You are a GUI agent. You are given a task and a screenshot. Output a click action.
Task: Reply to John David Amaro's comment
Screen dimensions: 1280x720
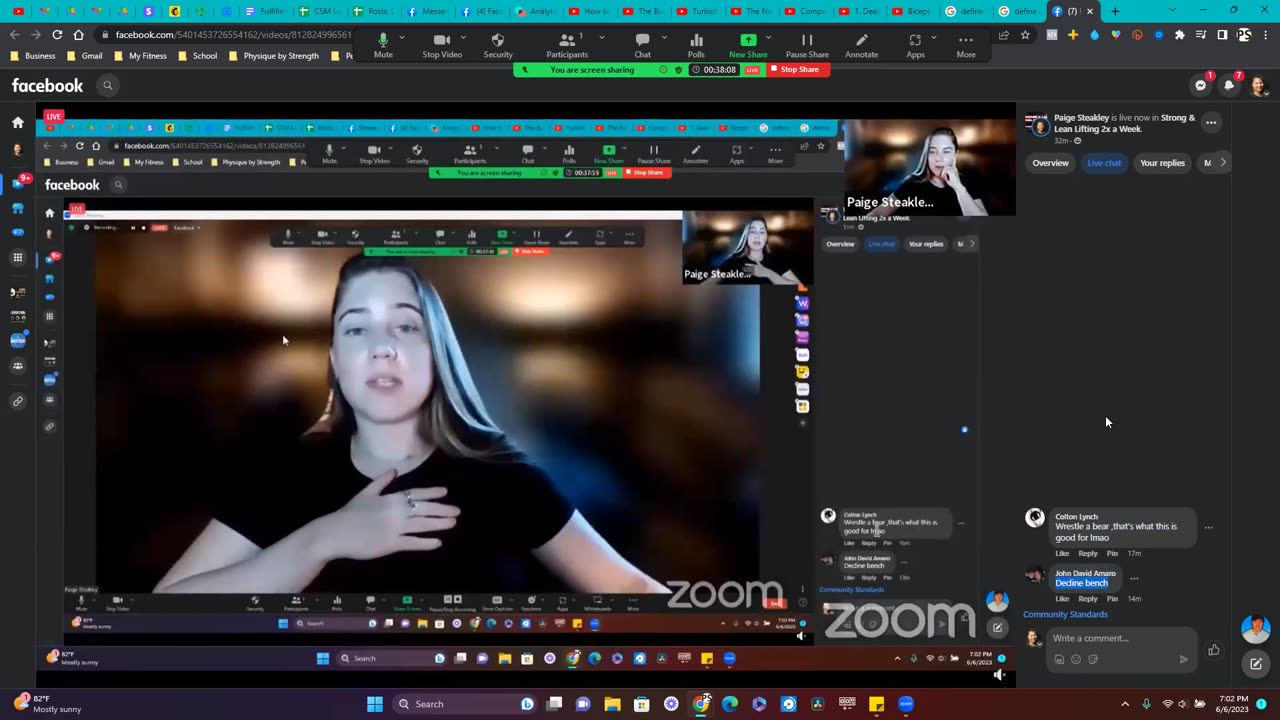click(x=1088, y=598)
